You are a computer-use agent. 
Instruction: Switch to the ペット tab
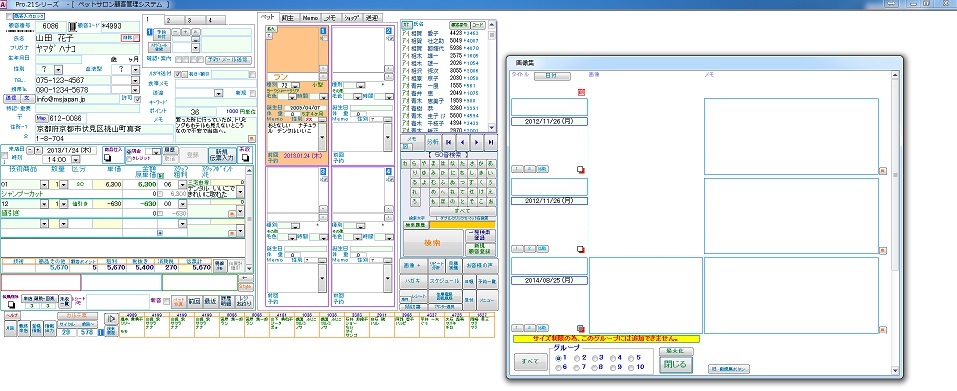[268, 18]
